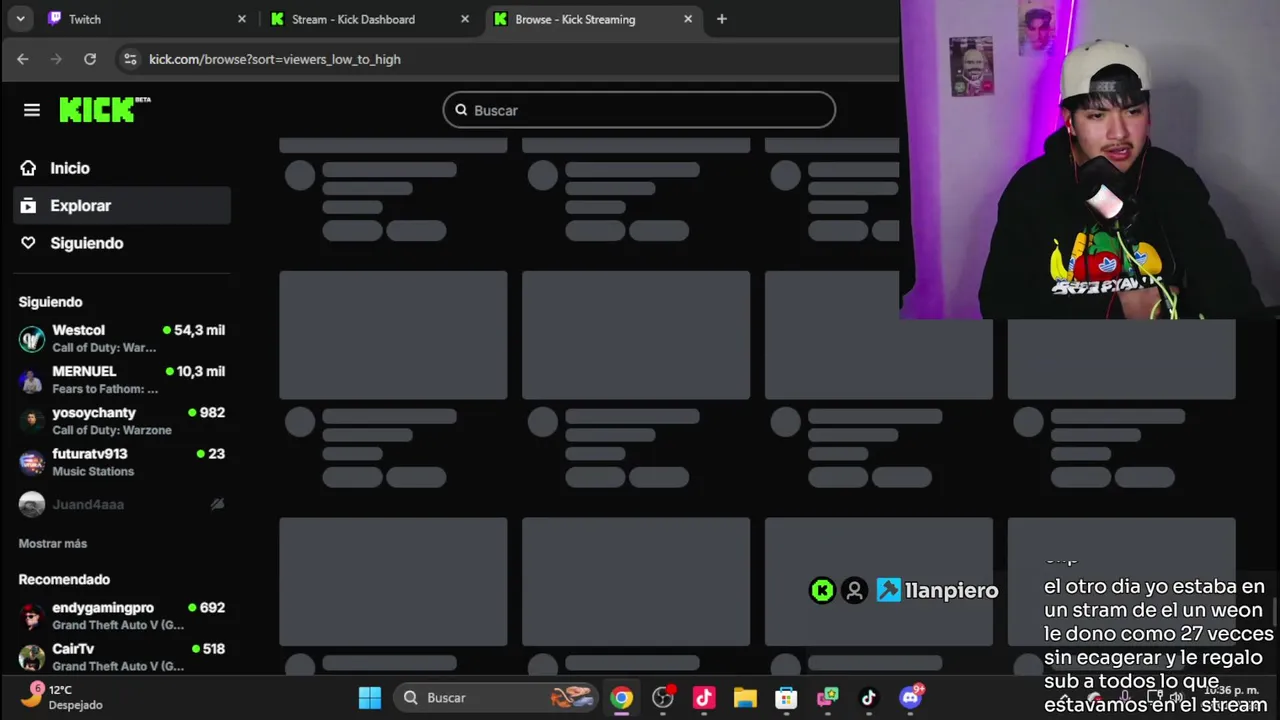This screenshot has width=1280, height=720.
Task: Click endygamingpro avatar icon
Action: pos(32,616)
